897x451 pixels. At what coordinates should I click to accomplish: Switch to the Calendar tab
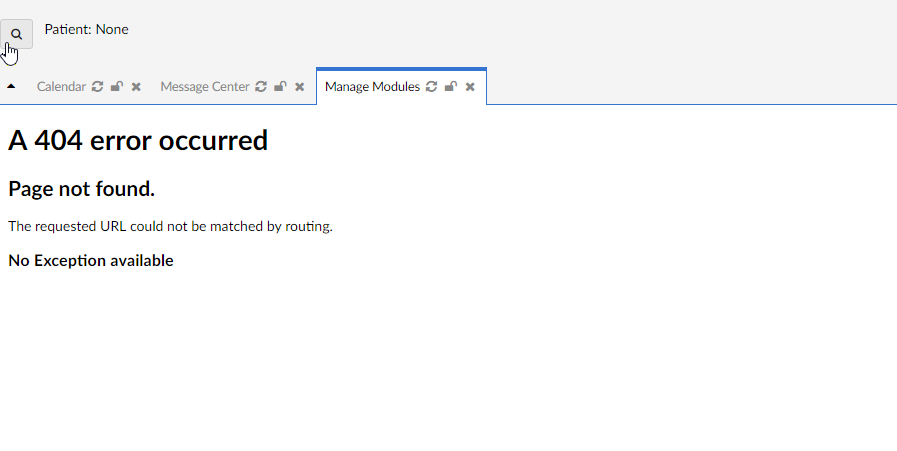coord(61,86)
